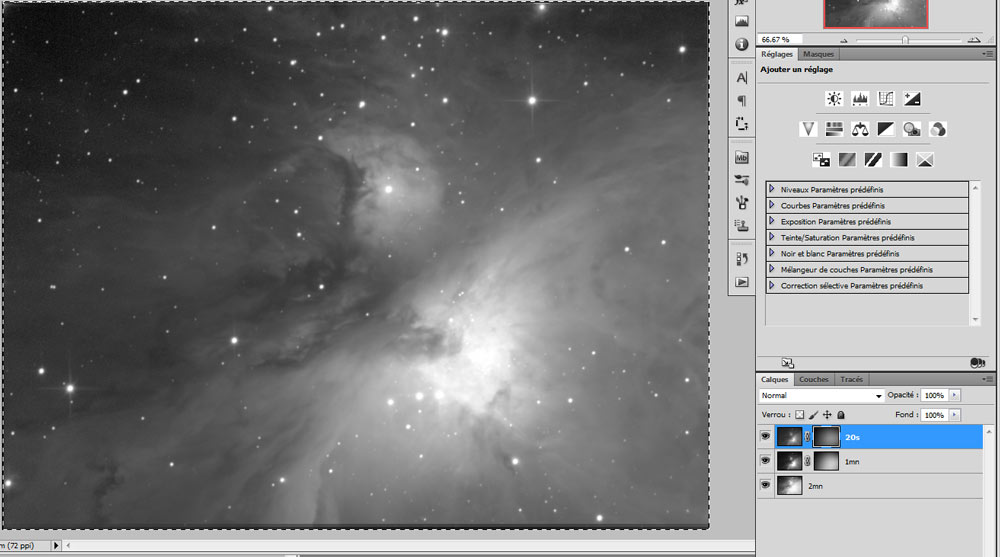Switch to the Tracés tab
1000x557 pixels.
[851, 379]
